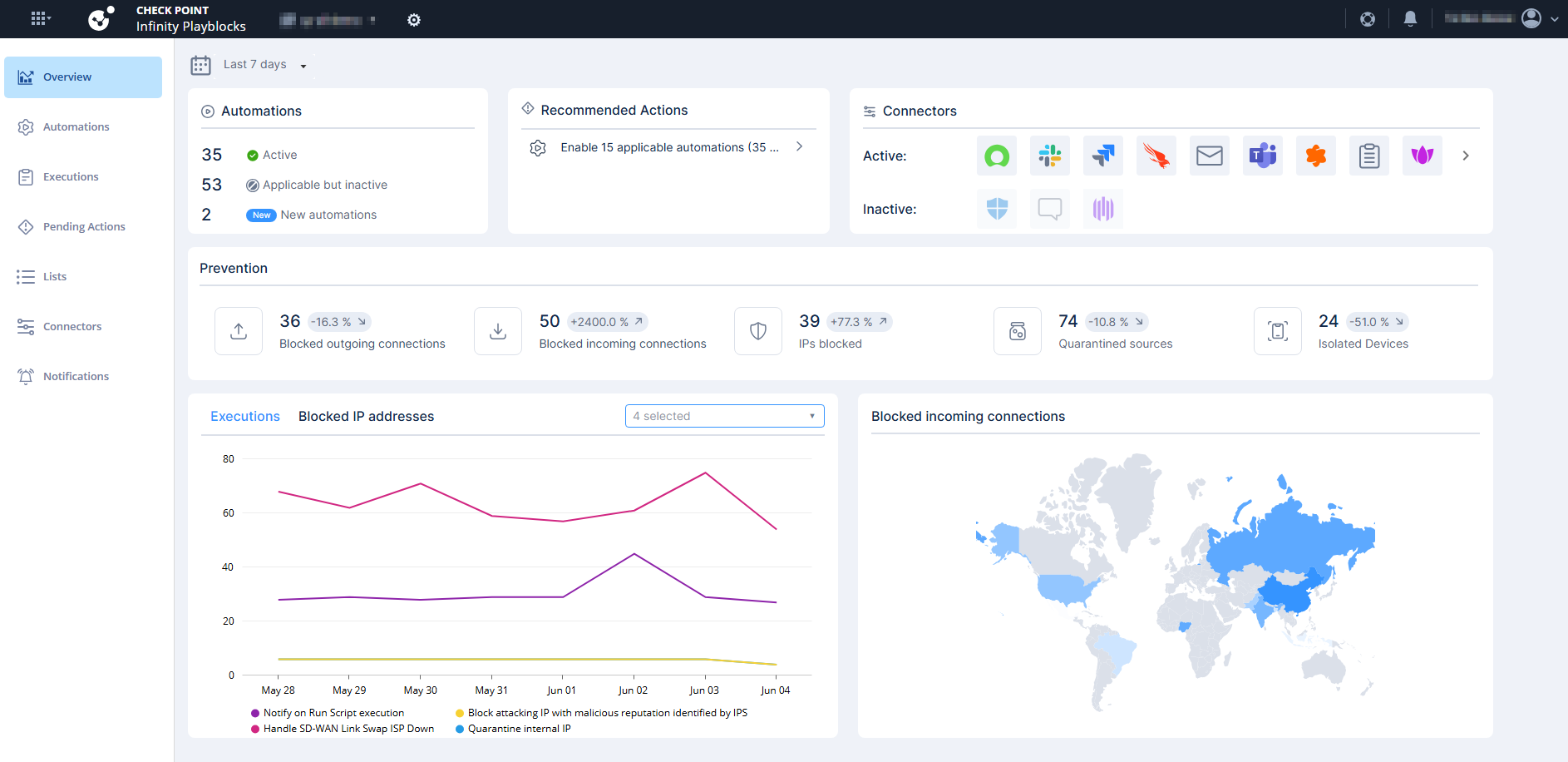Viewport: 1568px width, 762px height.
Task: Click the Jira connector icon
Action: click(1103, 156)
